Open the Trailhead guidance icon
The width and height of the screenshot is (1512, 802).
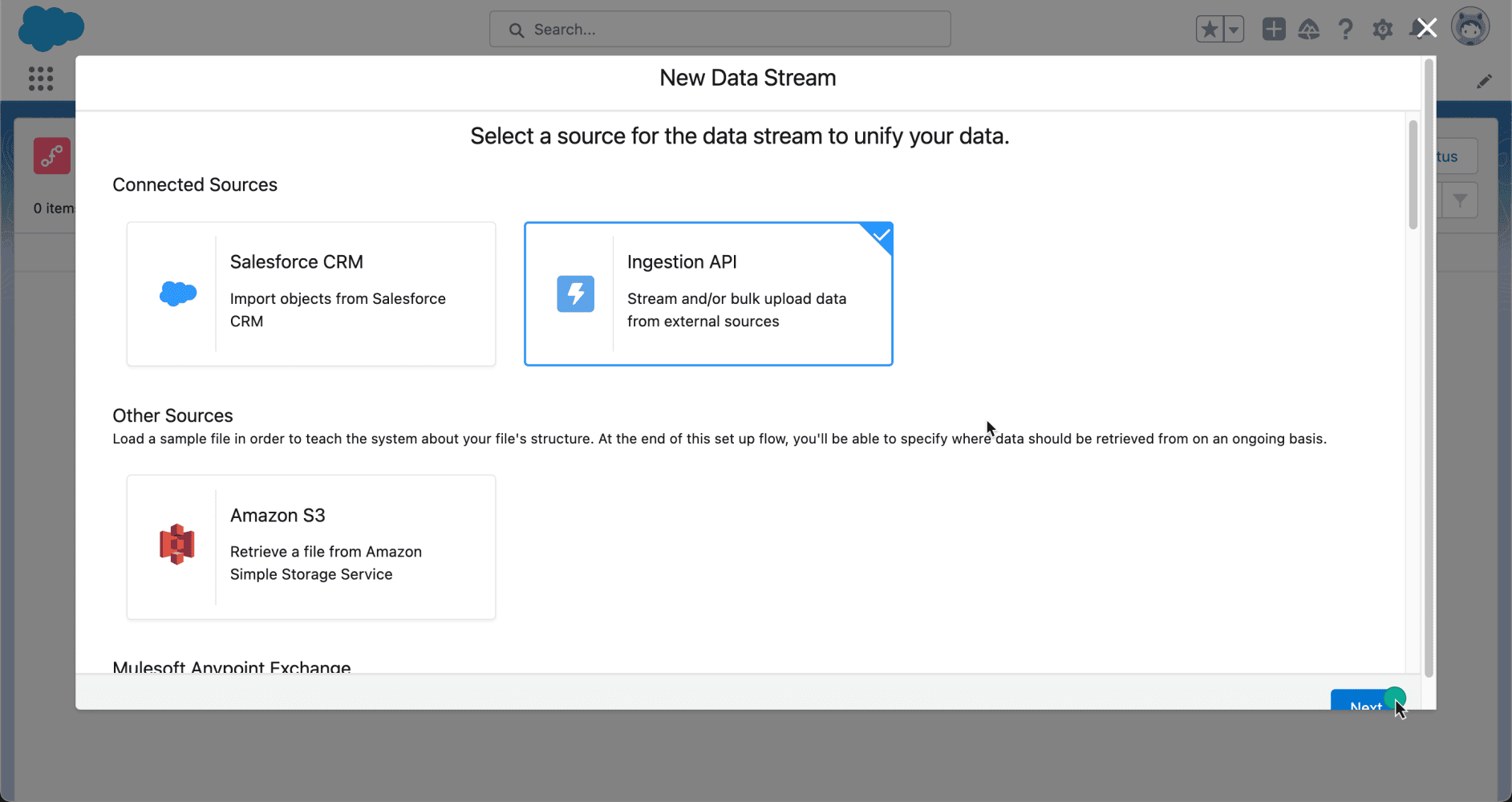pos(1309,30)
